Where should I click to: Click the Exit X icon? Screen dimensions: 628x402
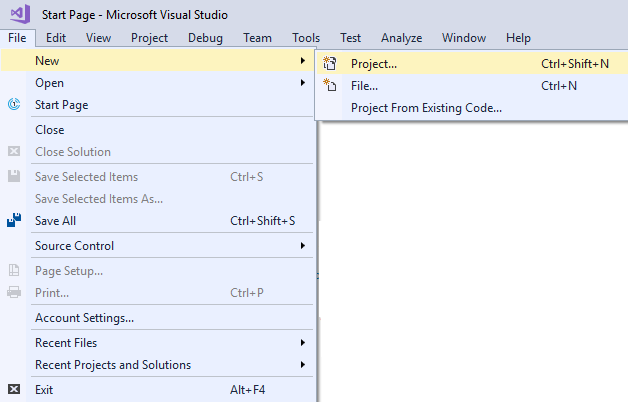pos(14,389)
